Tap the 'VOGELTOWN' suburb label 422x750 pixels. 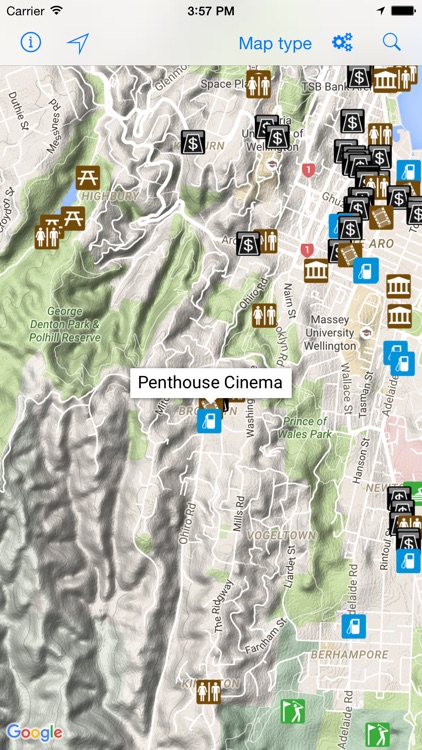[x=281, y=535]
